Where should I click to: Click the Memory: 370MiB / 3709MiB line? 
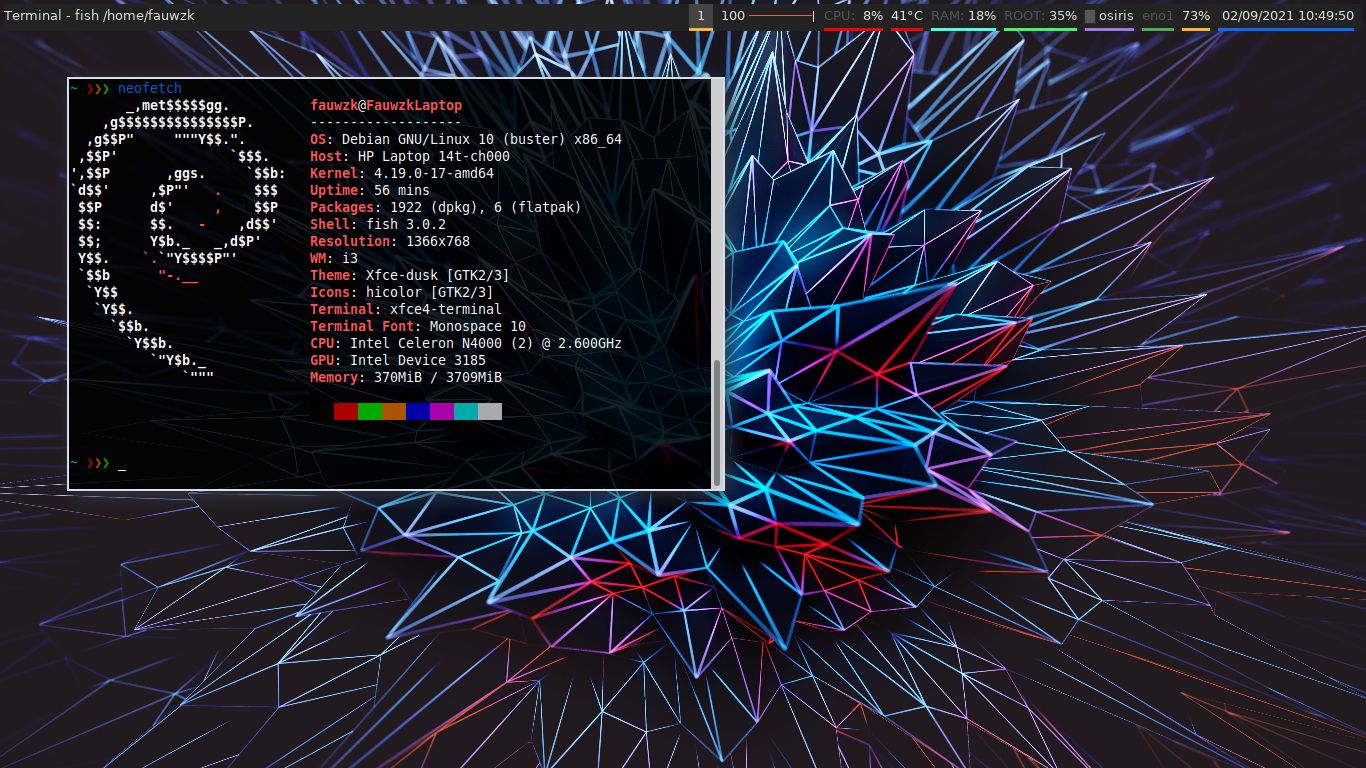[x=406, y=377]
